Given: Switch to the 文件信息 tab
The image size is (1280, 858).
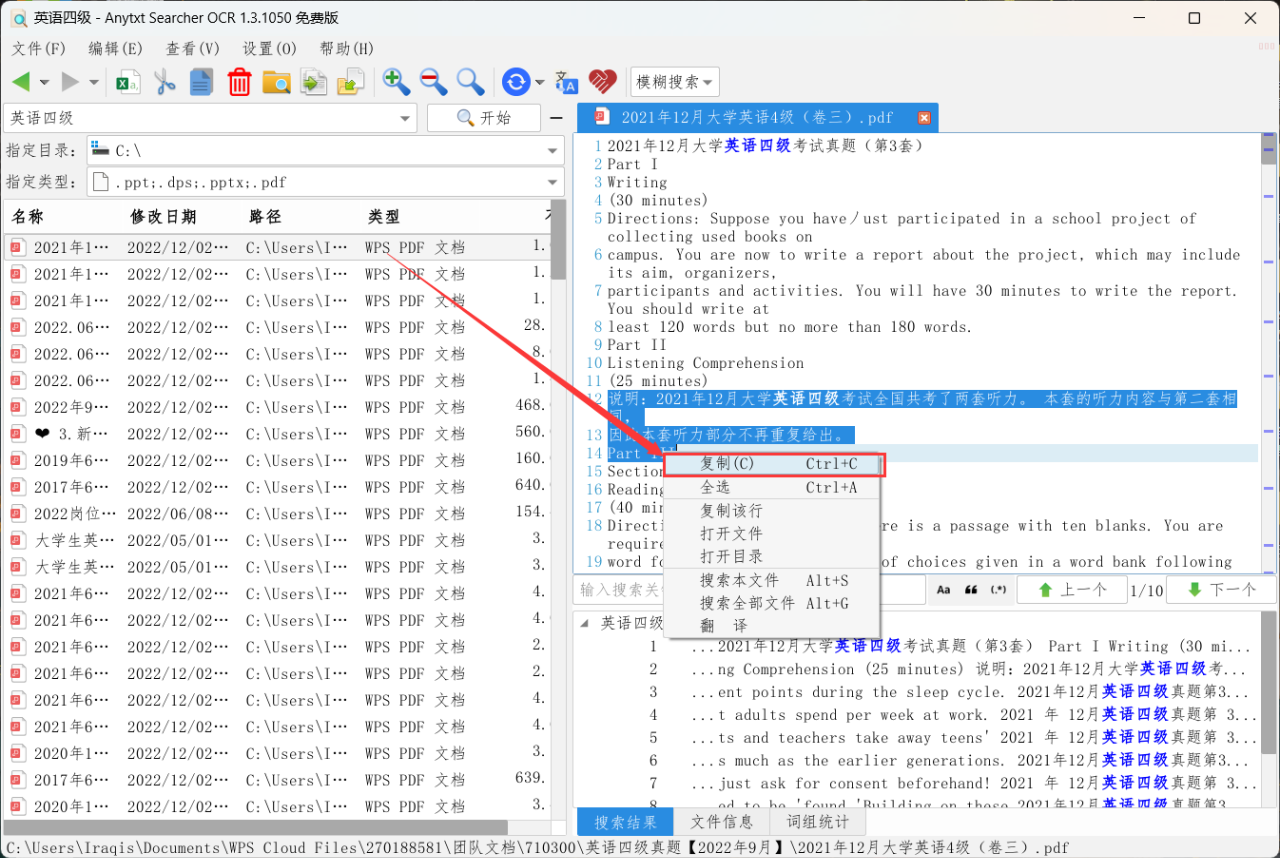Looking at the screenshot, I should (722, 822).
